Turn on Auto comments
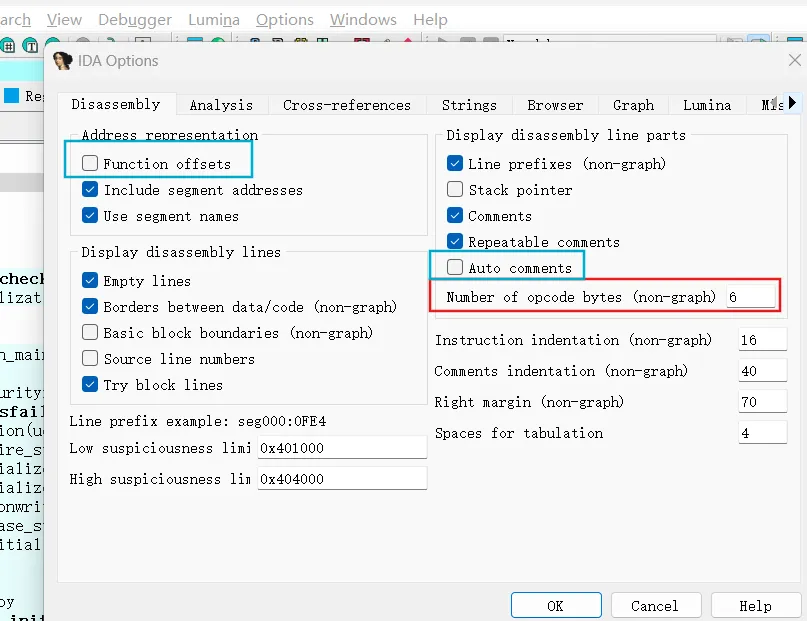This screenshot has width=807, height=621. click(x=455, y=267)
